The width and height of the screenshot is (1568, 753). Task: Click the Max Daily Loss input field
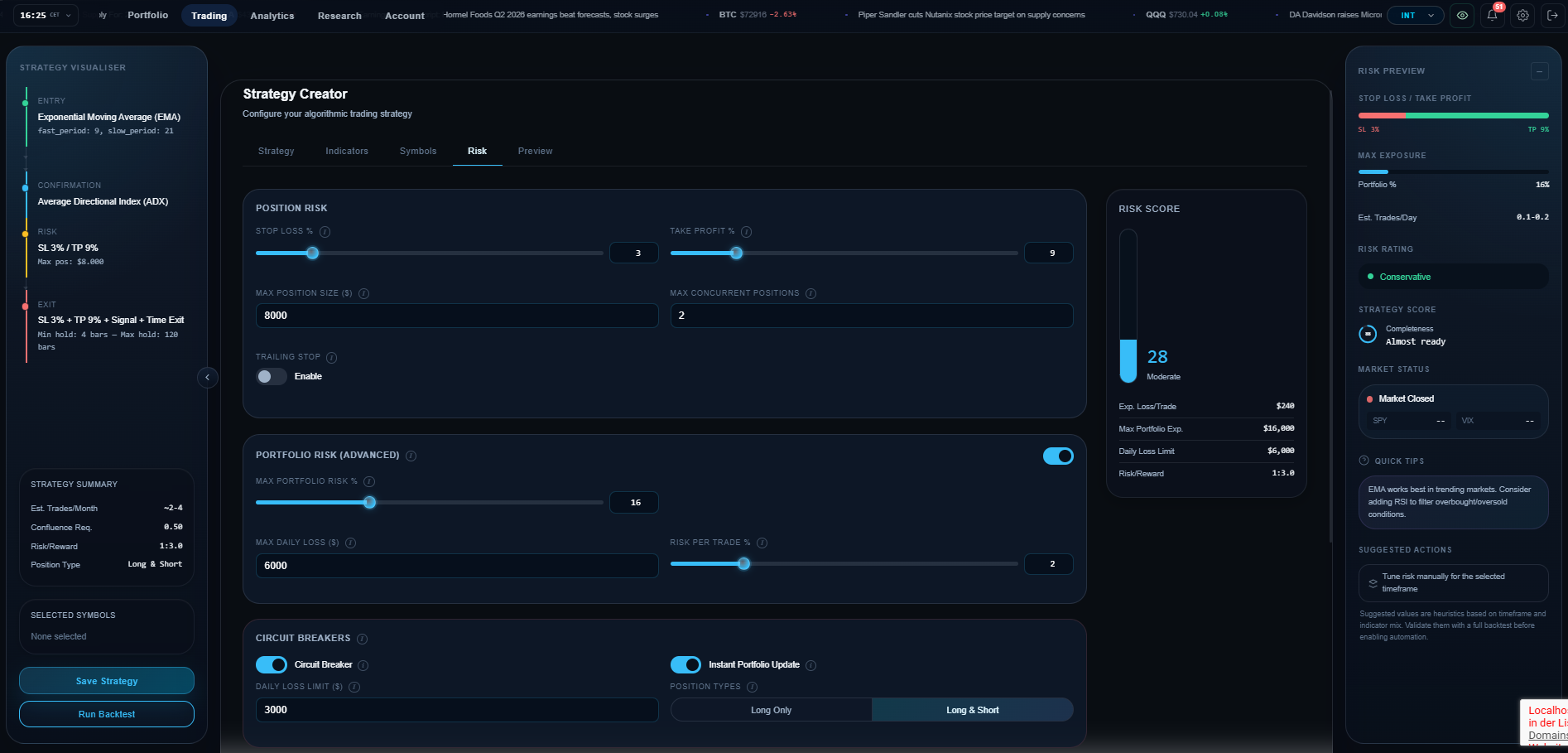pos(457,566)
